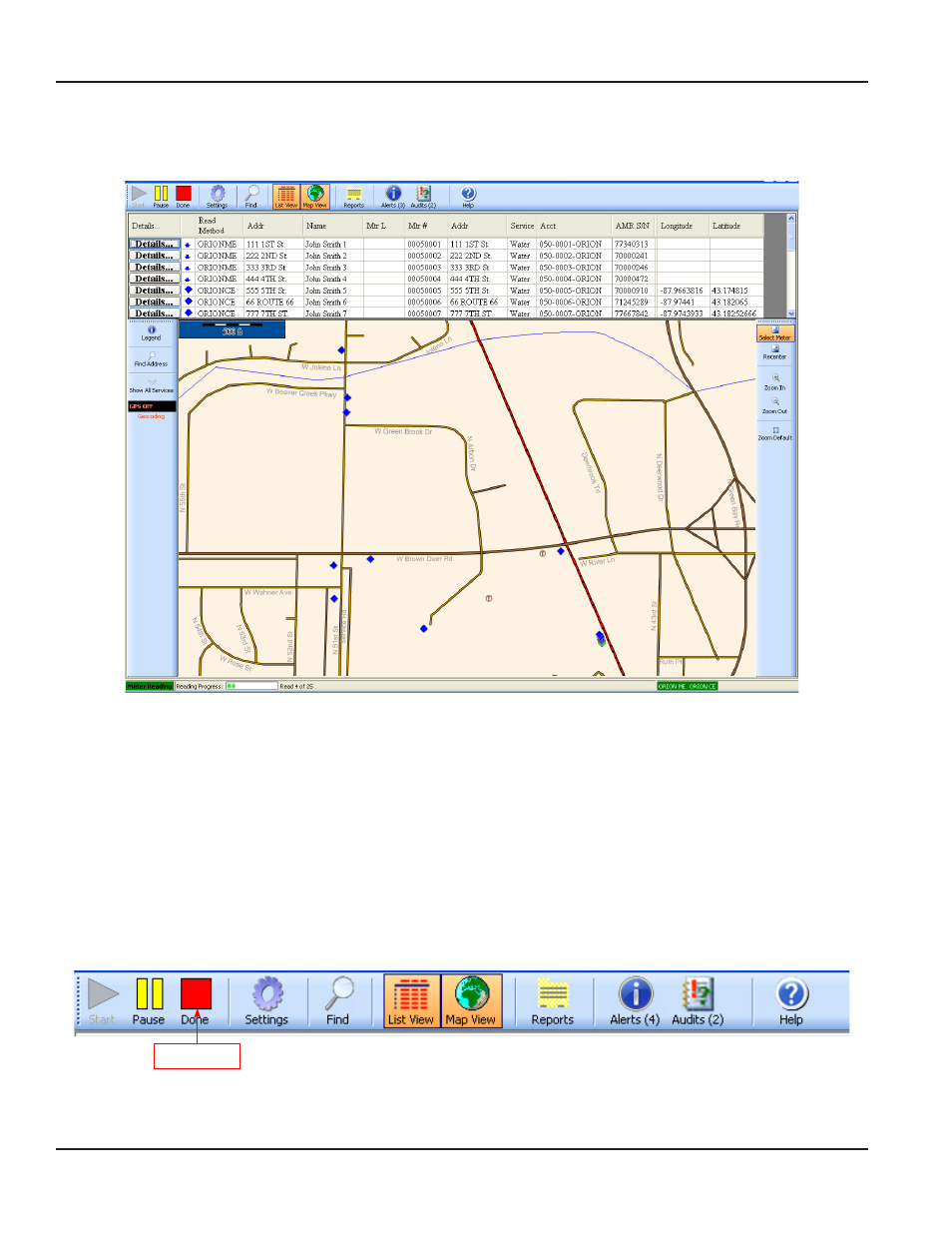Click the yellow Pause icon in enlarged toolbar
This screenshot has height=1233, width=952.
click(150, 993)
